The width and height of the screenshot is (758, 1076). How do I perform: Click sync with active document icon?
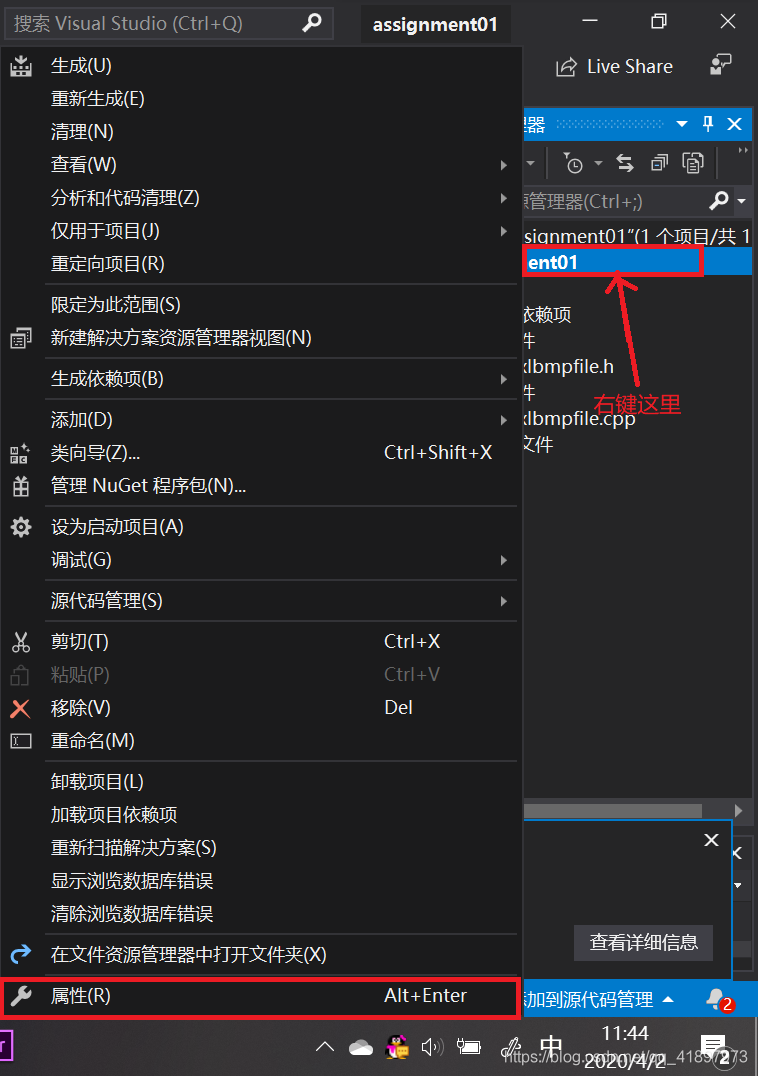625,163
